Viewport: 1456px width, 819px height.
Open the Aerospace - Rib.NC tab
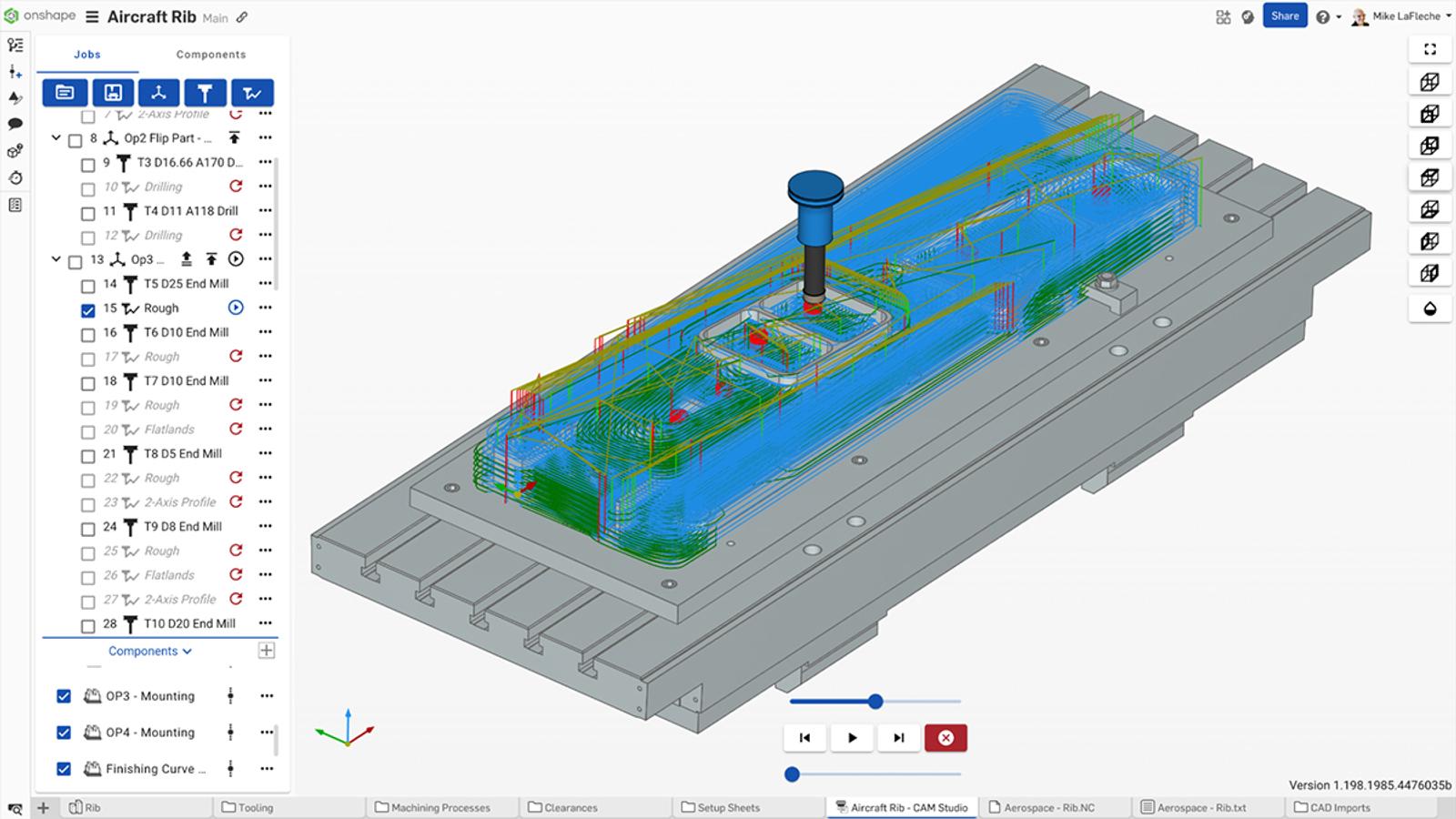[x=1049, y=807]
